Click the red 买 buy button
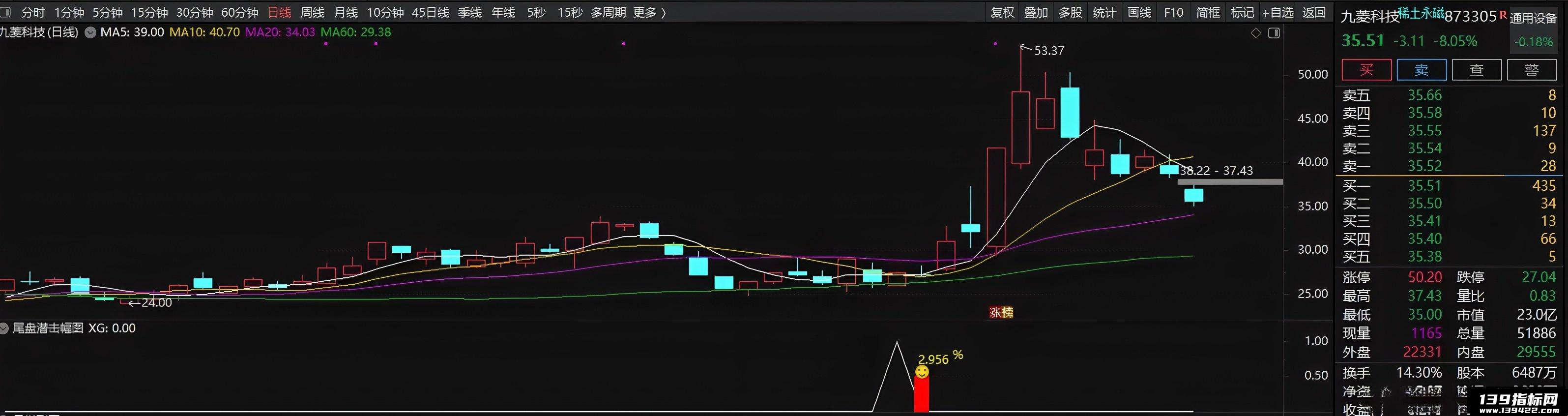The image size is (1568, 416). (1366, 69)
